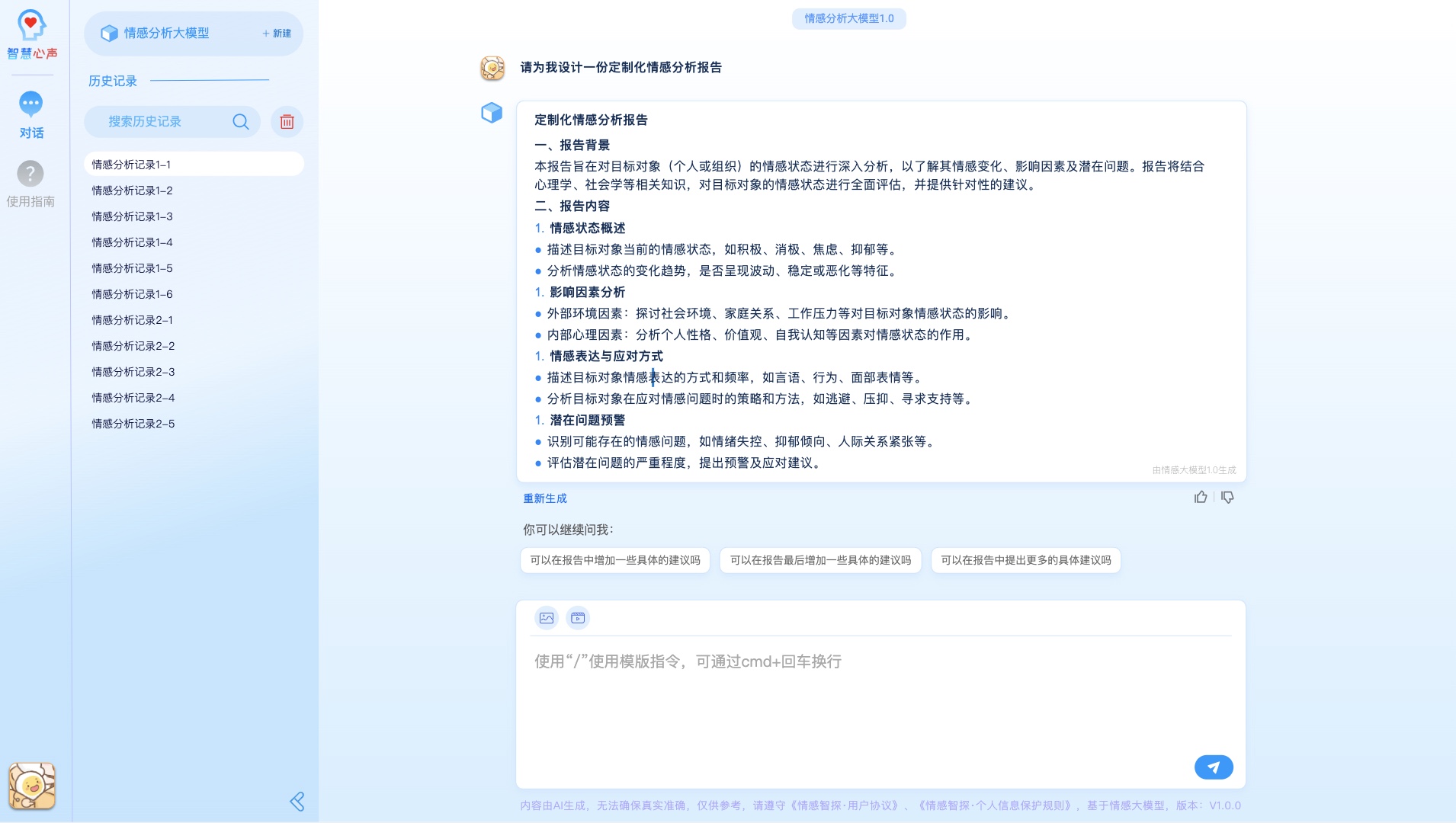Viewport: 1456px width, 823px height.
Task: Choose suggestion 可以在报告中增加一些具体的建议吗
Action: pyautogui.click(x=615, y=560)
